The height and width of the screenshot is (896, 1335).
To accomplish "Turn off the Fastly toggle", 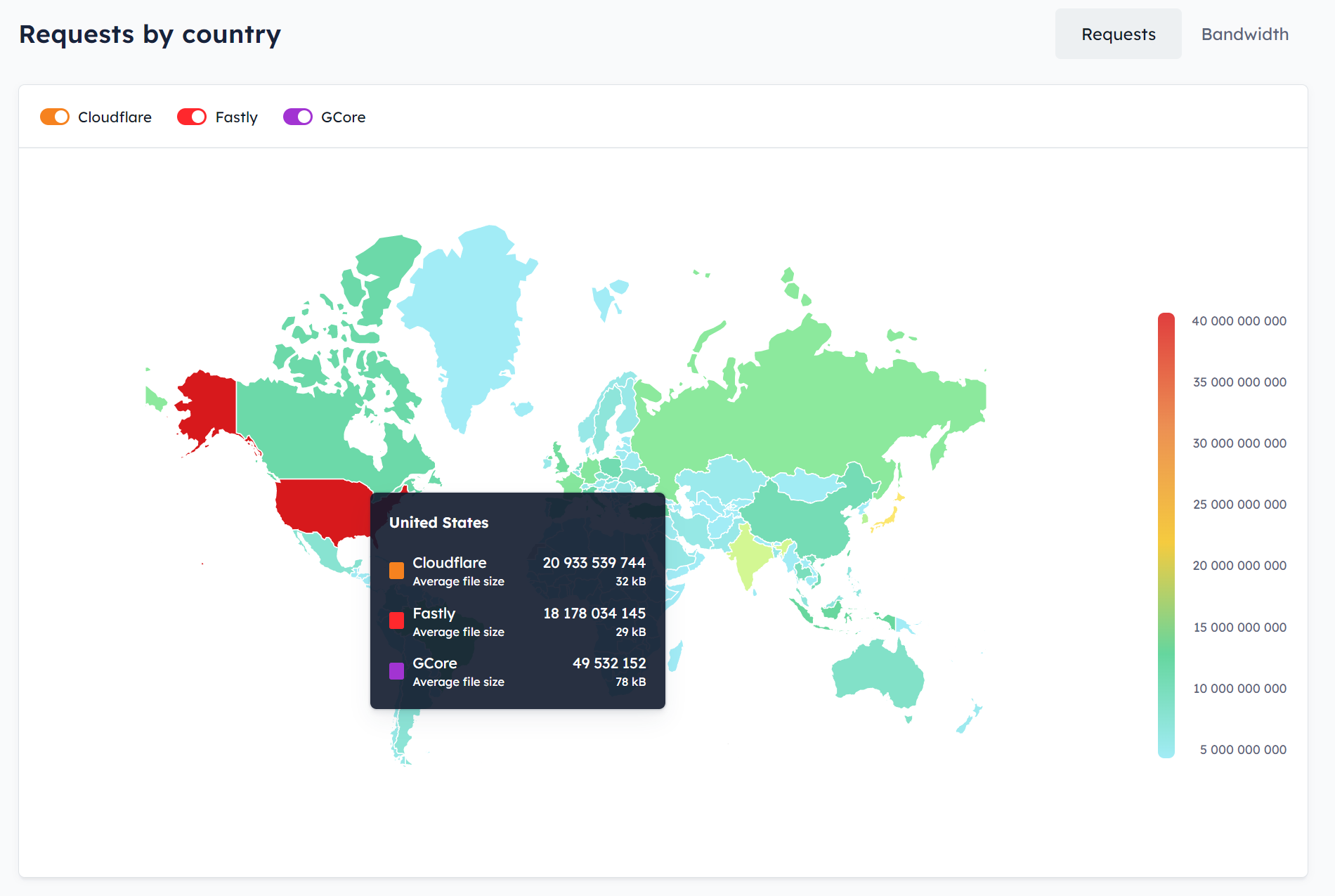I will pyautogui.click(x=191, y=117).
